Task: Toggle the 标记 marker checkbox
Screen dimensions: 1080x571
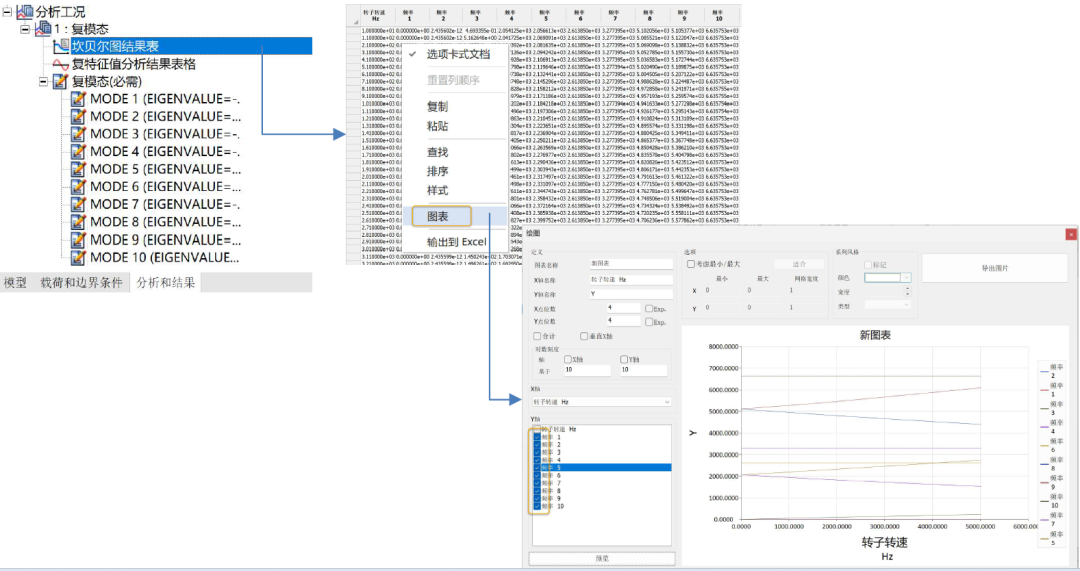Action: tap(868, 264)
